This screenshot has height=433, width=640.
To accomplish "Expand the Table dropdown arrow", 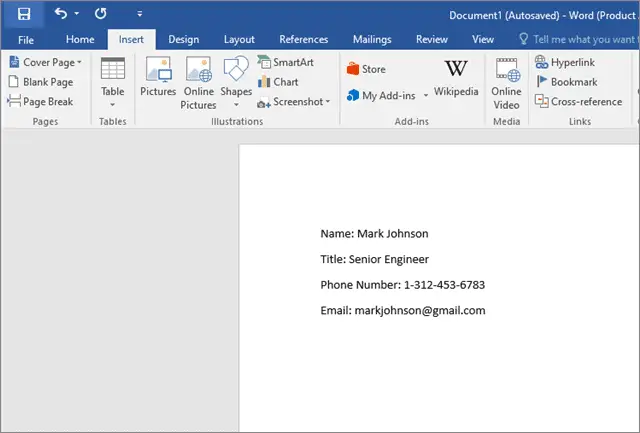I will tap(113, 105).
